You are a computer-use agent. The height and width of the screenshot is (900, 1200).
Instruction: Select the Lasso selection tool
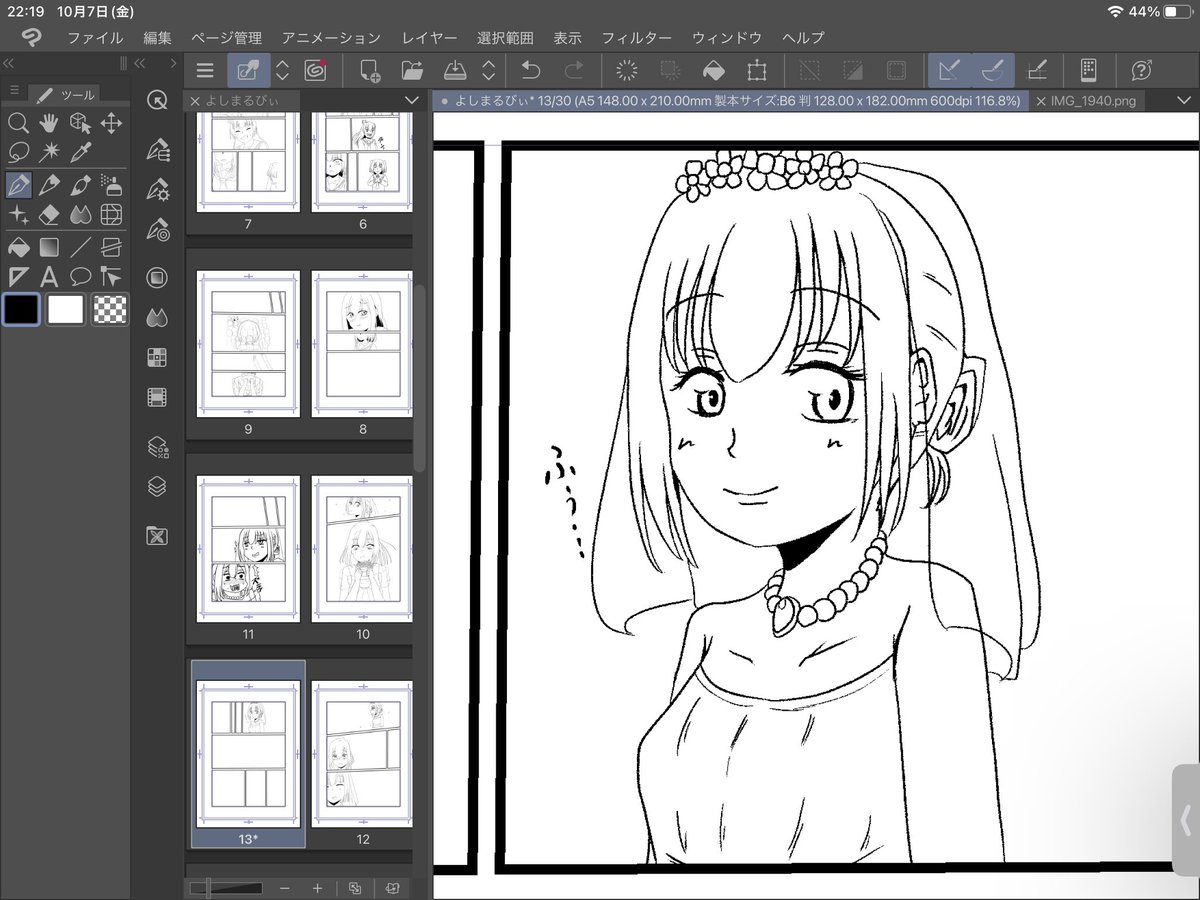click(18, 153)
